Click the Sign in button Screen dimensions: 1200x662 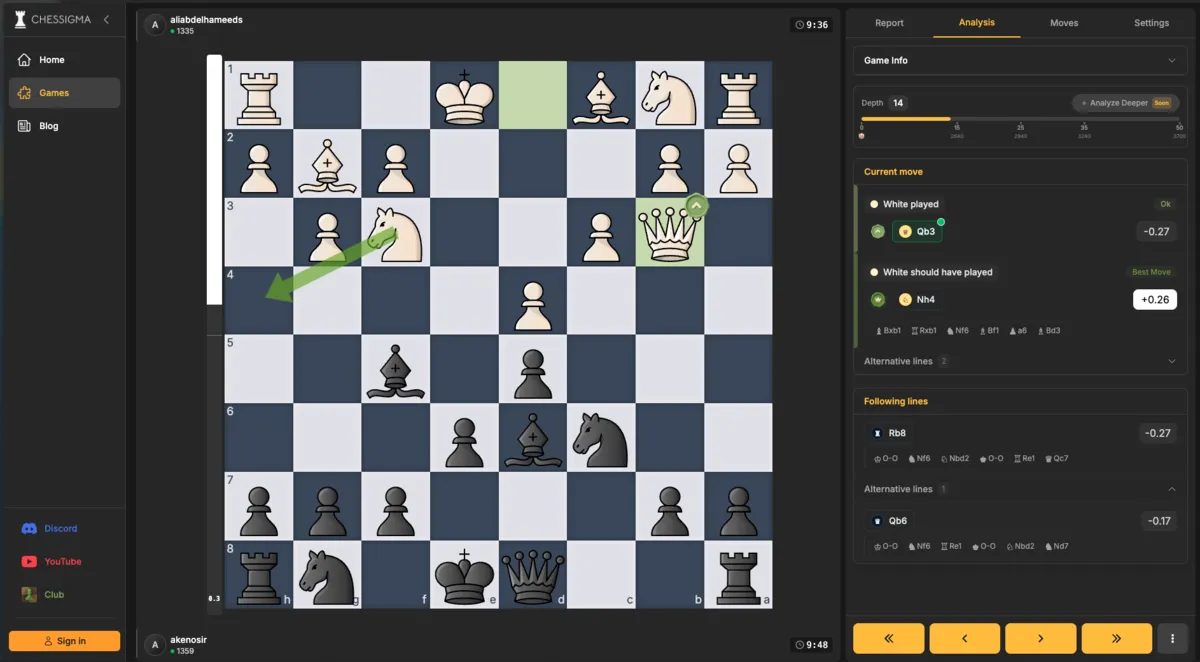click(64, 640)
